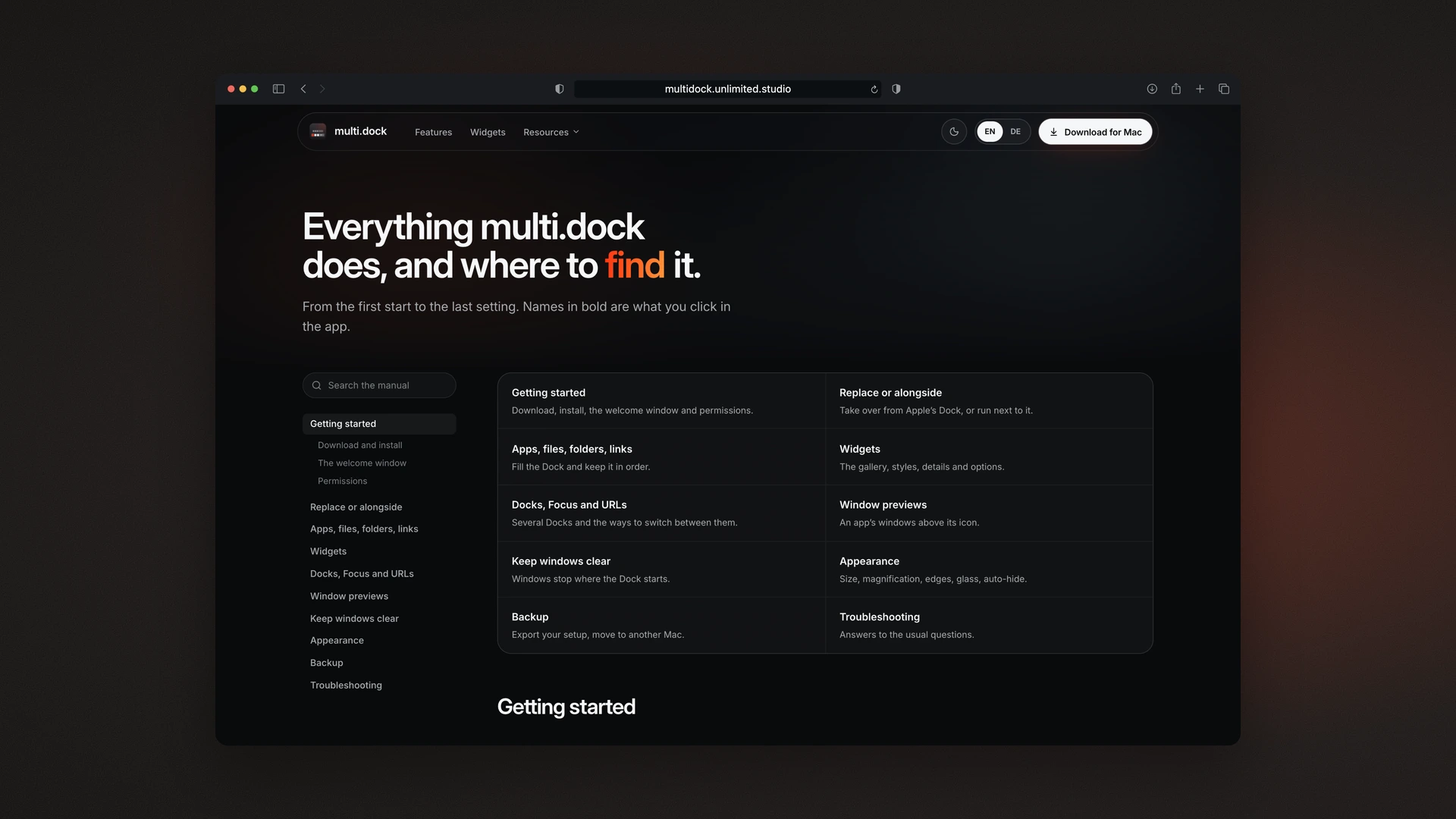The width and height of the screenshot is (1456, 819).
Task: Open the Docks, Focus and URLs card
Action: [x=661, y=513]
